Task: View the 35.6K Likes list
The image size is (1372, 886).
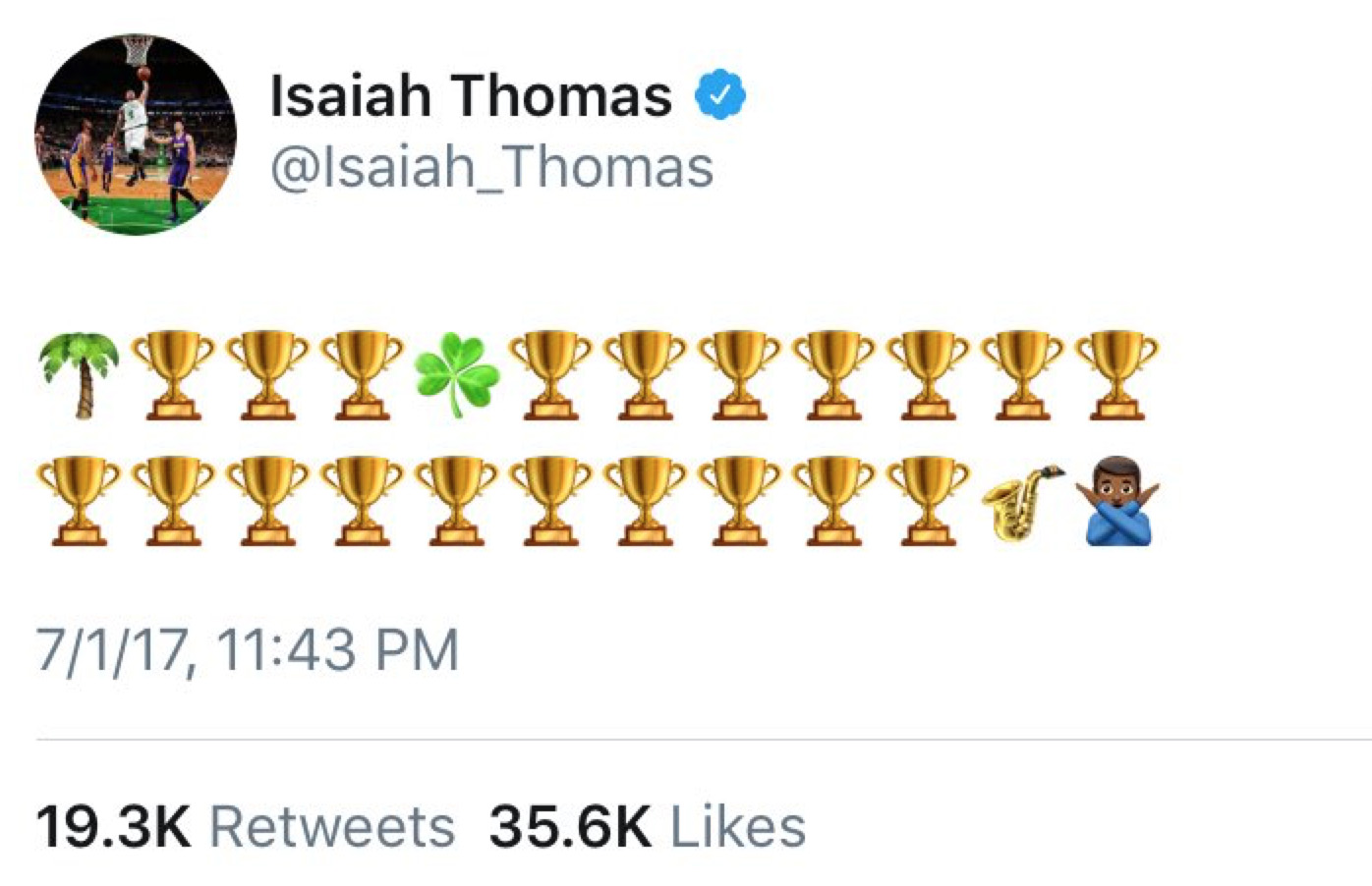Action: [647, 826]
